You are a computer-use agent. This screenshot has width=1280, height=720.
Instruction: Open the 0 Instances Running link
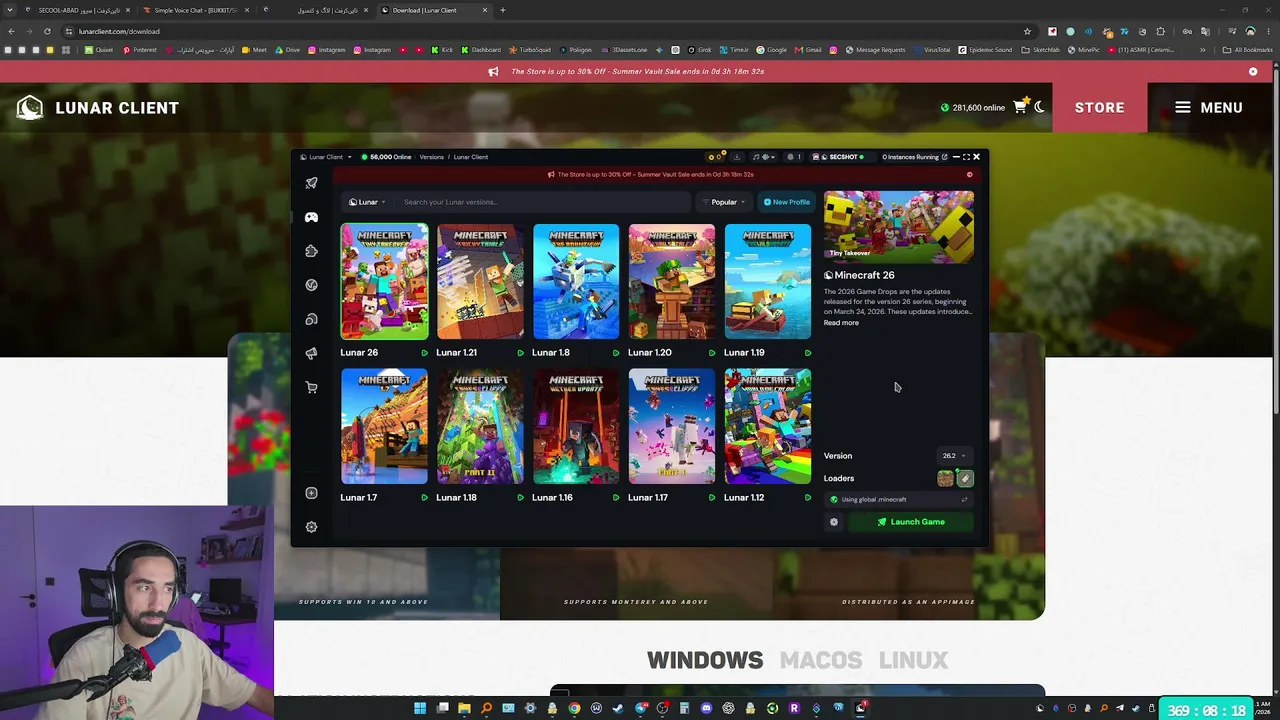point(914,157)
